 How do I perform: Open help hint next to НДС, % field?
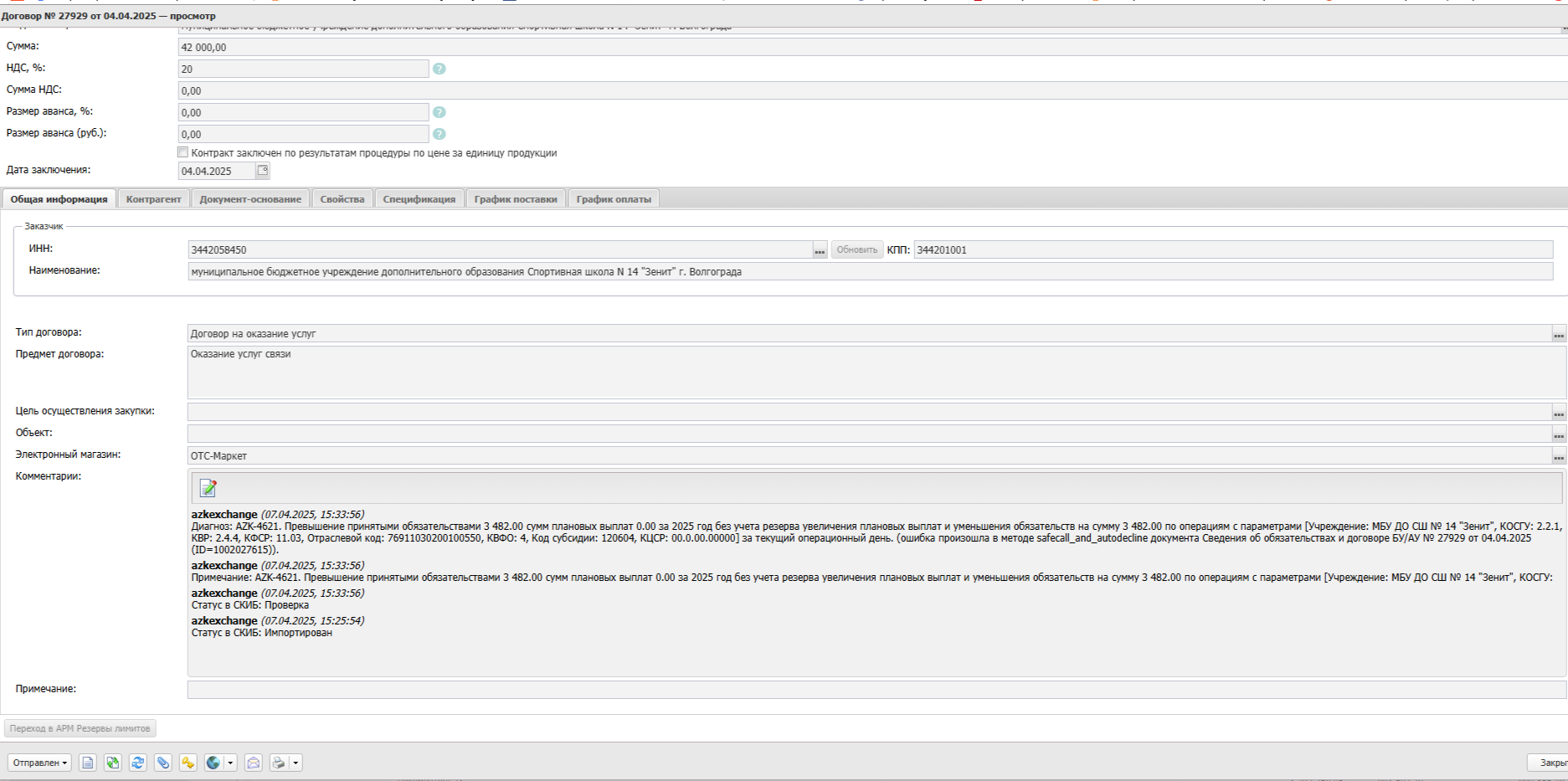[x=440, y=69]
